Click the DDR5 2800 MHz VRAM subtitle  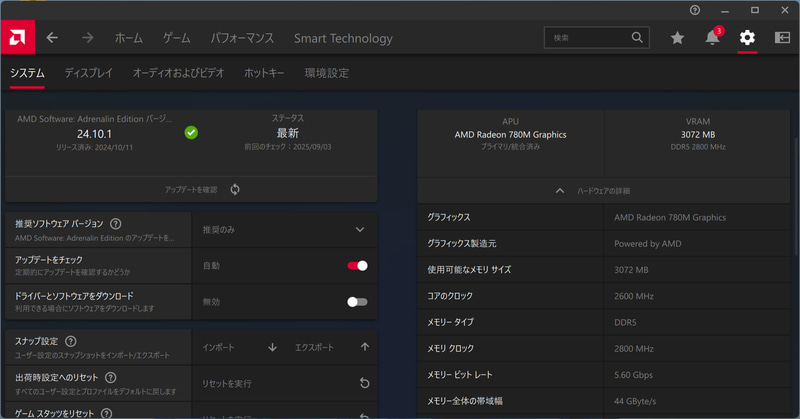pos(698,147)
